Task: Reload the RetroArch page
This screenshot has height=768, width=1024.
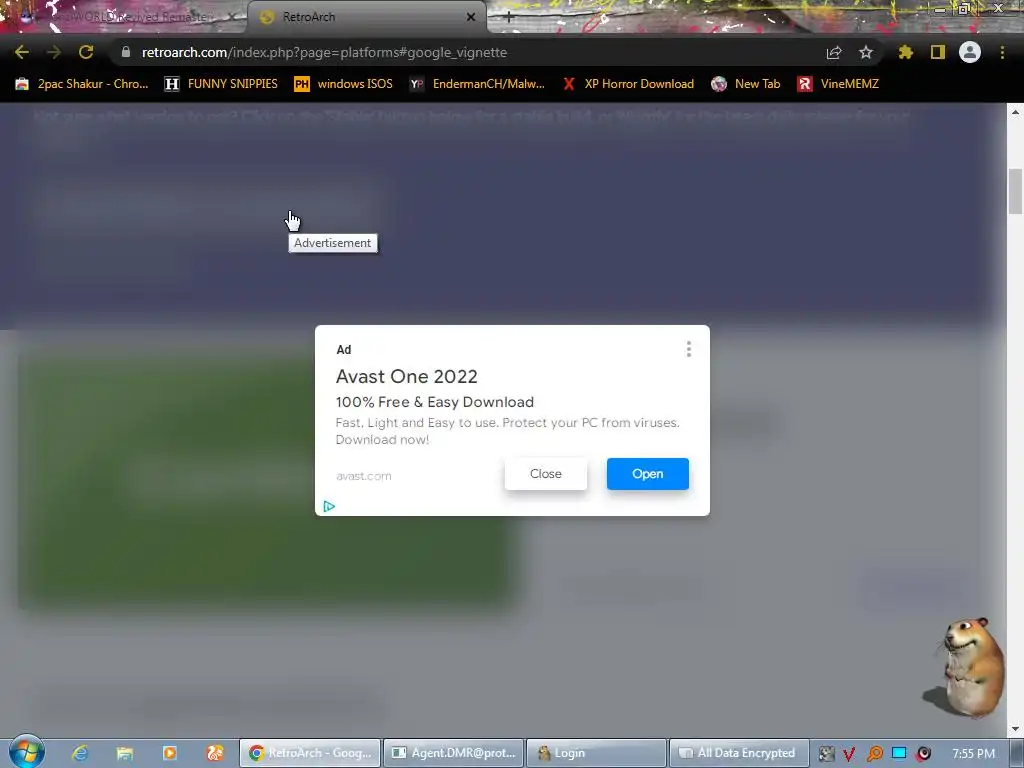Action: (x=86, y=52)
